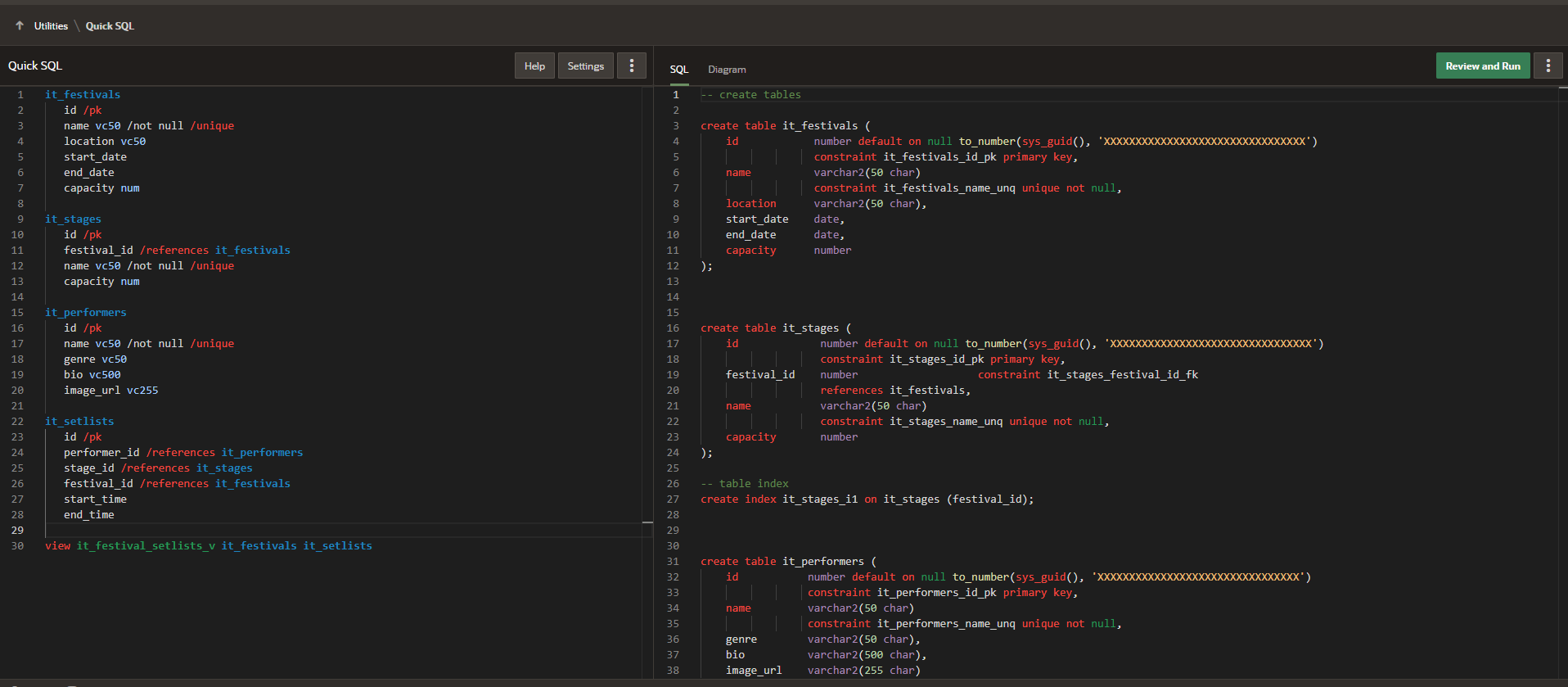Image resolution: width=1568 pixels, height=687 pixels.
Task: Click Review and Run button
Action: (x=1482, y=66)
